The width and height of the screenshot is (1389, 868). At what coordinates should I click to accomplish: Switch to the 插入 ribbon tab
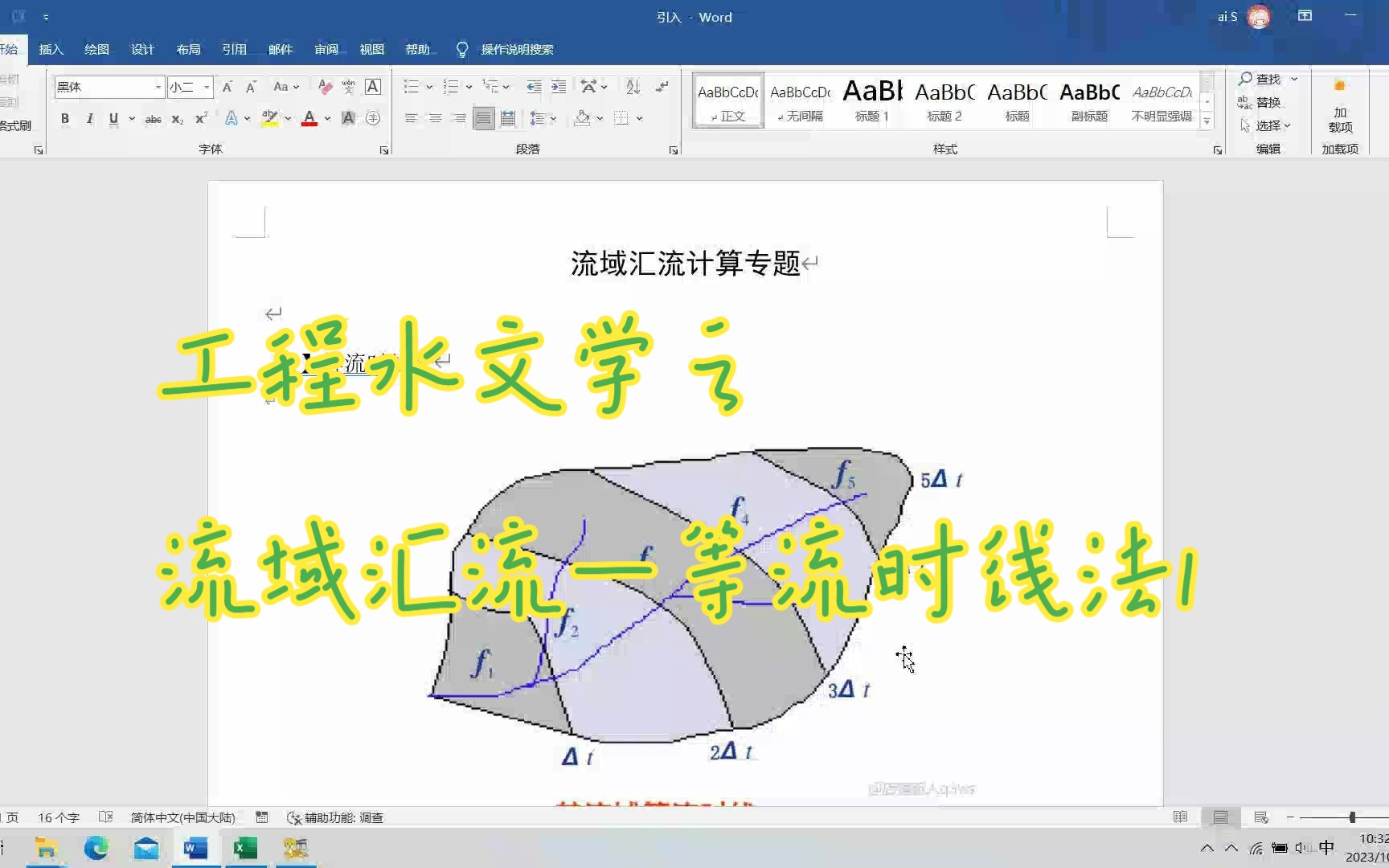[x=51, y=49]
